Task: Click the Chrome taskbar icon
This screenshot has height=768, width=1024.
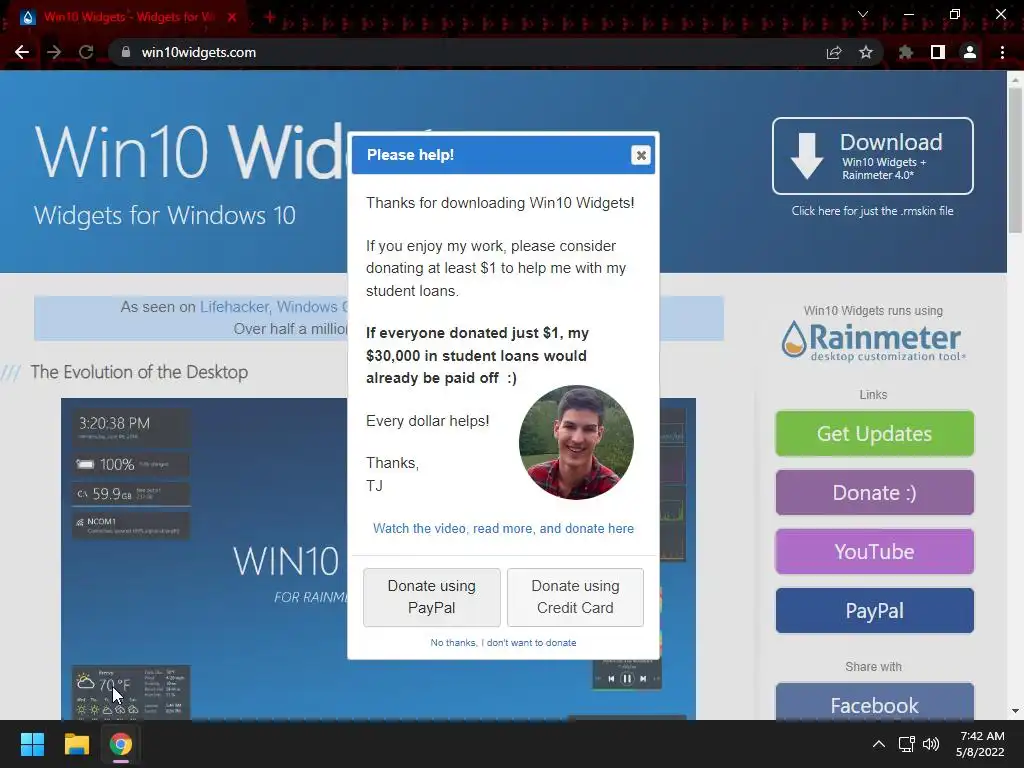Action: [120, 744]
